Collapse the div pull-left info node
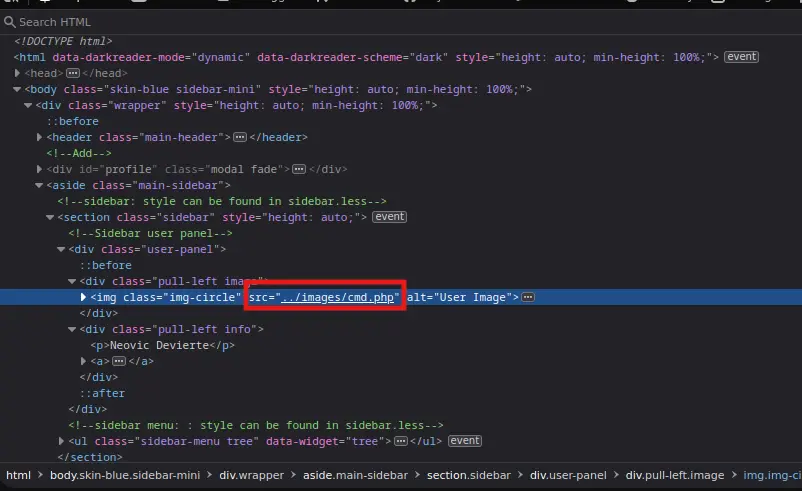This screenshot has width=802, height=491. coord(73,329)
